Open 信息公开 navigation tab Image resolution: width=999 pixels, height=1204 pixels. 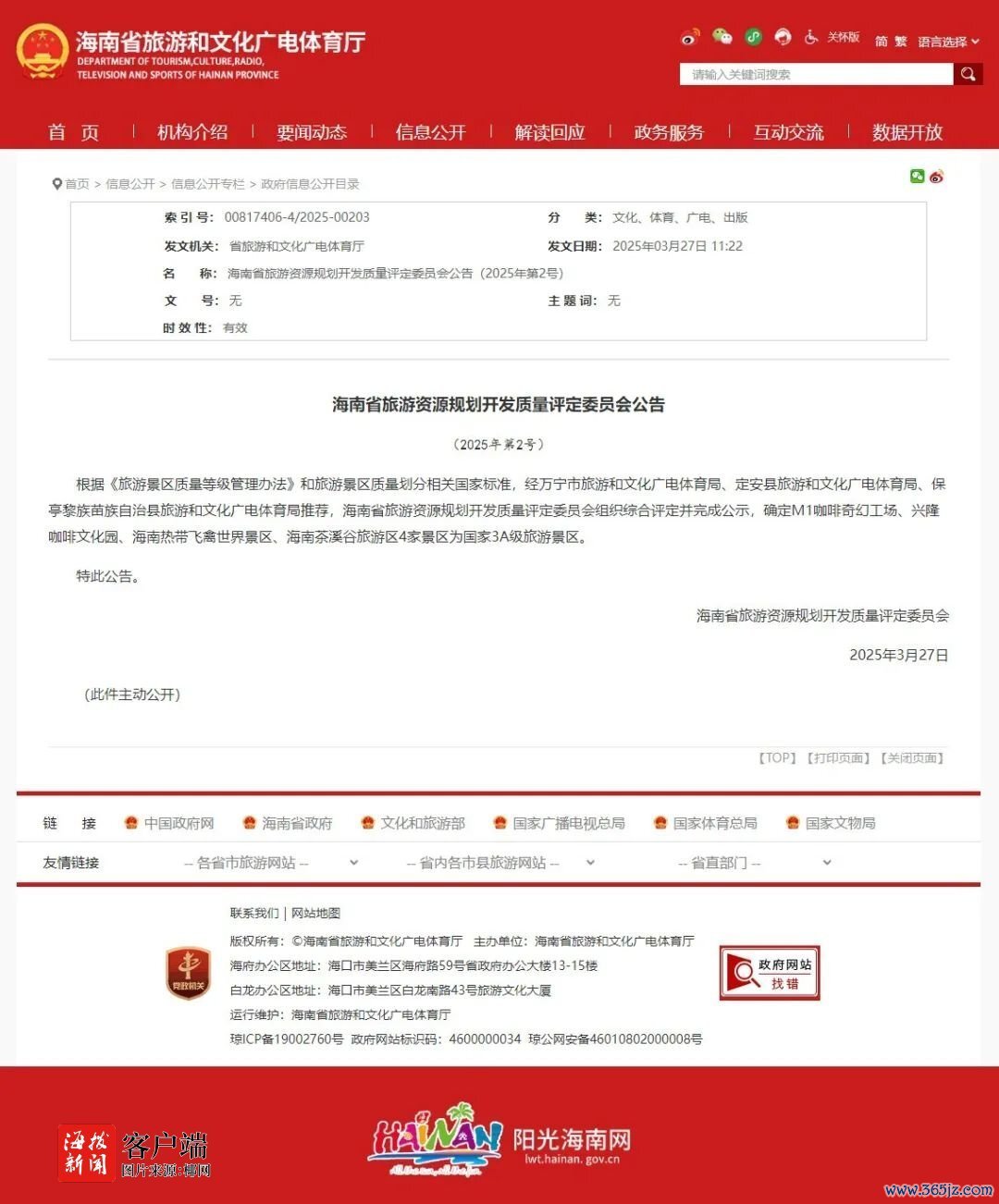pyautogui.click(x=431, y=132)
